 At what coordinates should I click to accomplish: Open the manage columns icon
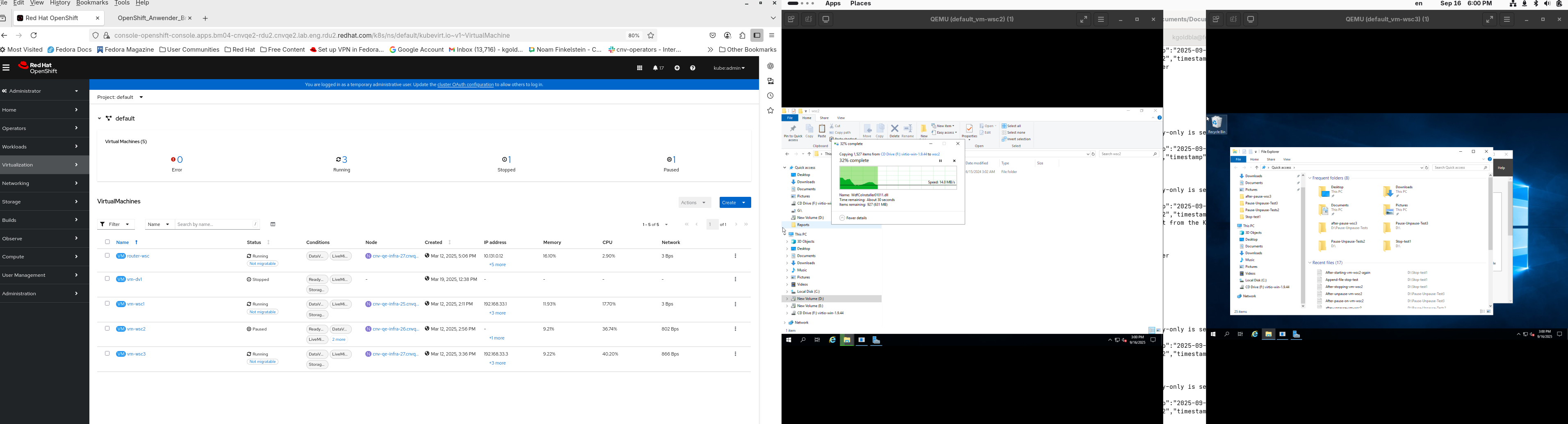pos(273,224)
